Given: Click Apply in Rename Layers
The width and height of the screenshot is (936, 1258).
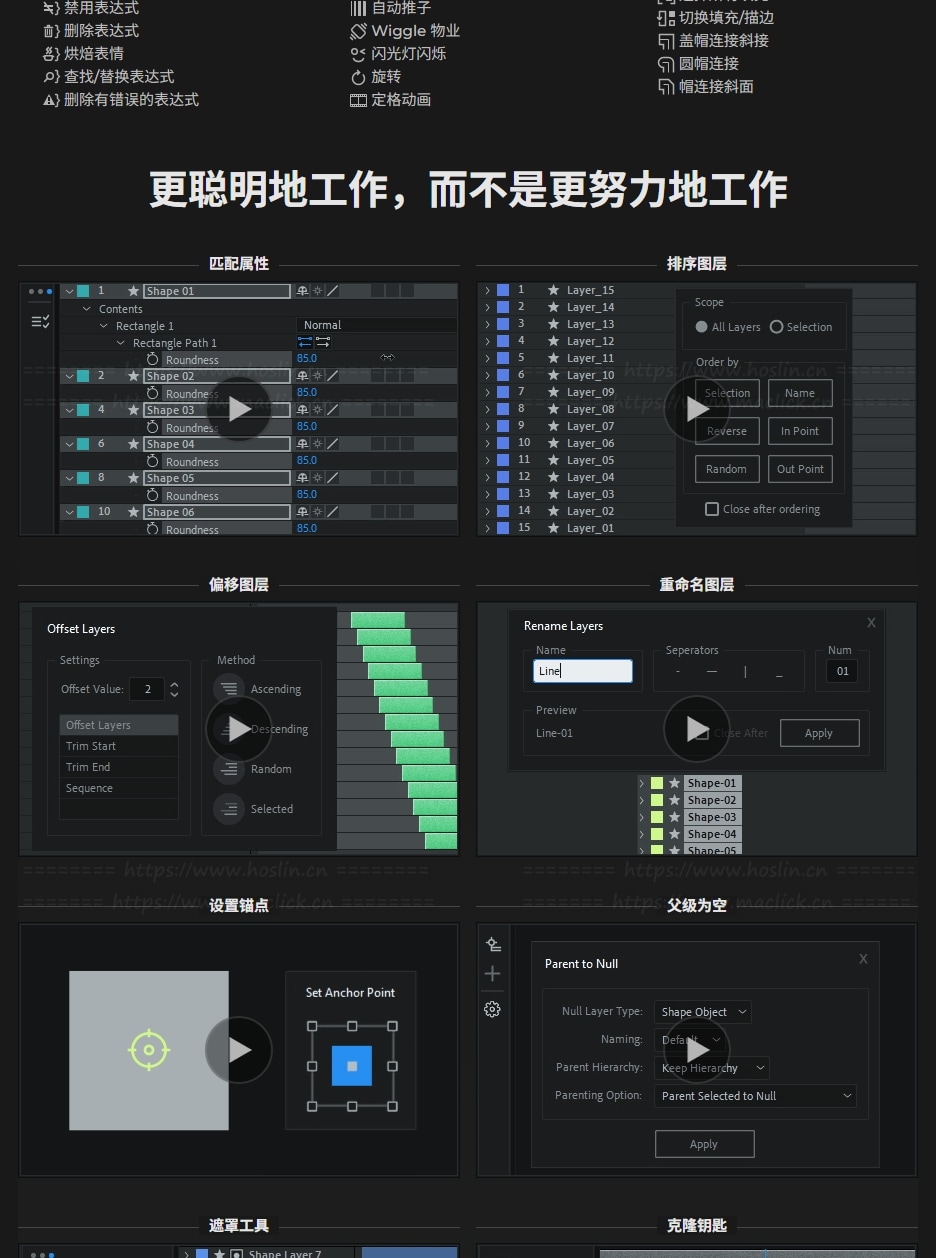Looking at the screenshot, I should 819,733.
